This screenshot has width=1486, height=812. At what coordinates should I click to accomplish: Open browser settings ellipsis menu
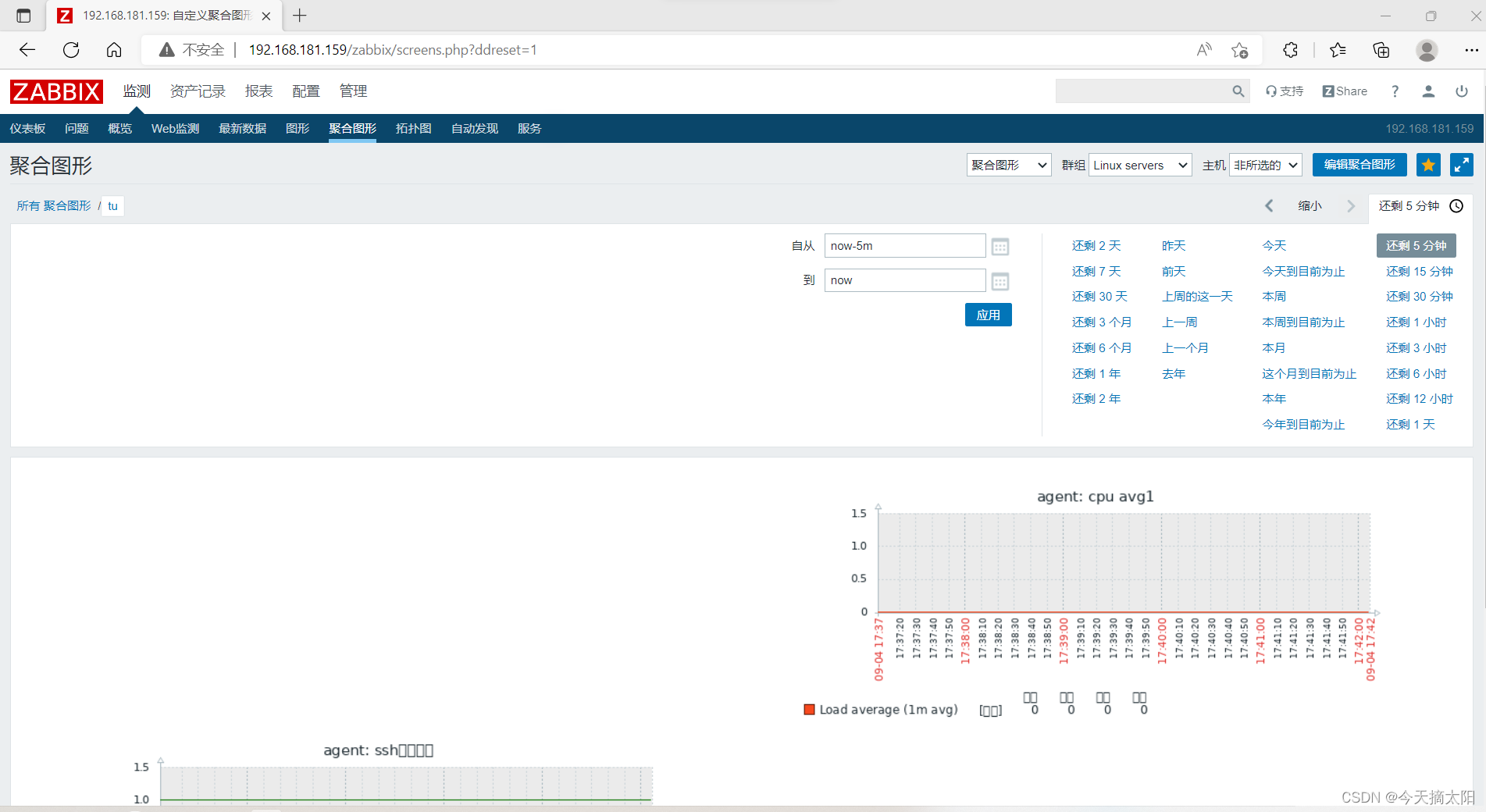point(1471,50)
